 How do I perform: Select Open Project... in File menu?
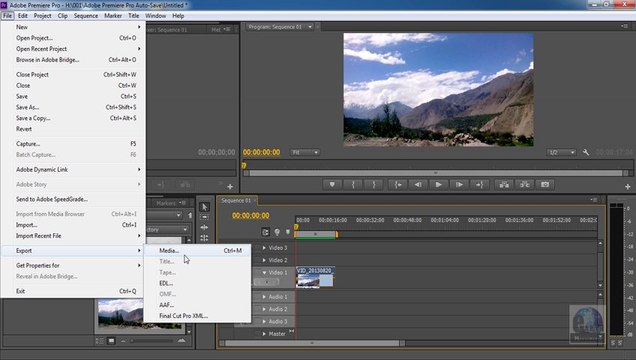(73, 38)
